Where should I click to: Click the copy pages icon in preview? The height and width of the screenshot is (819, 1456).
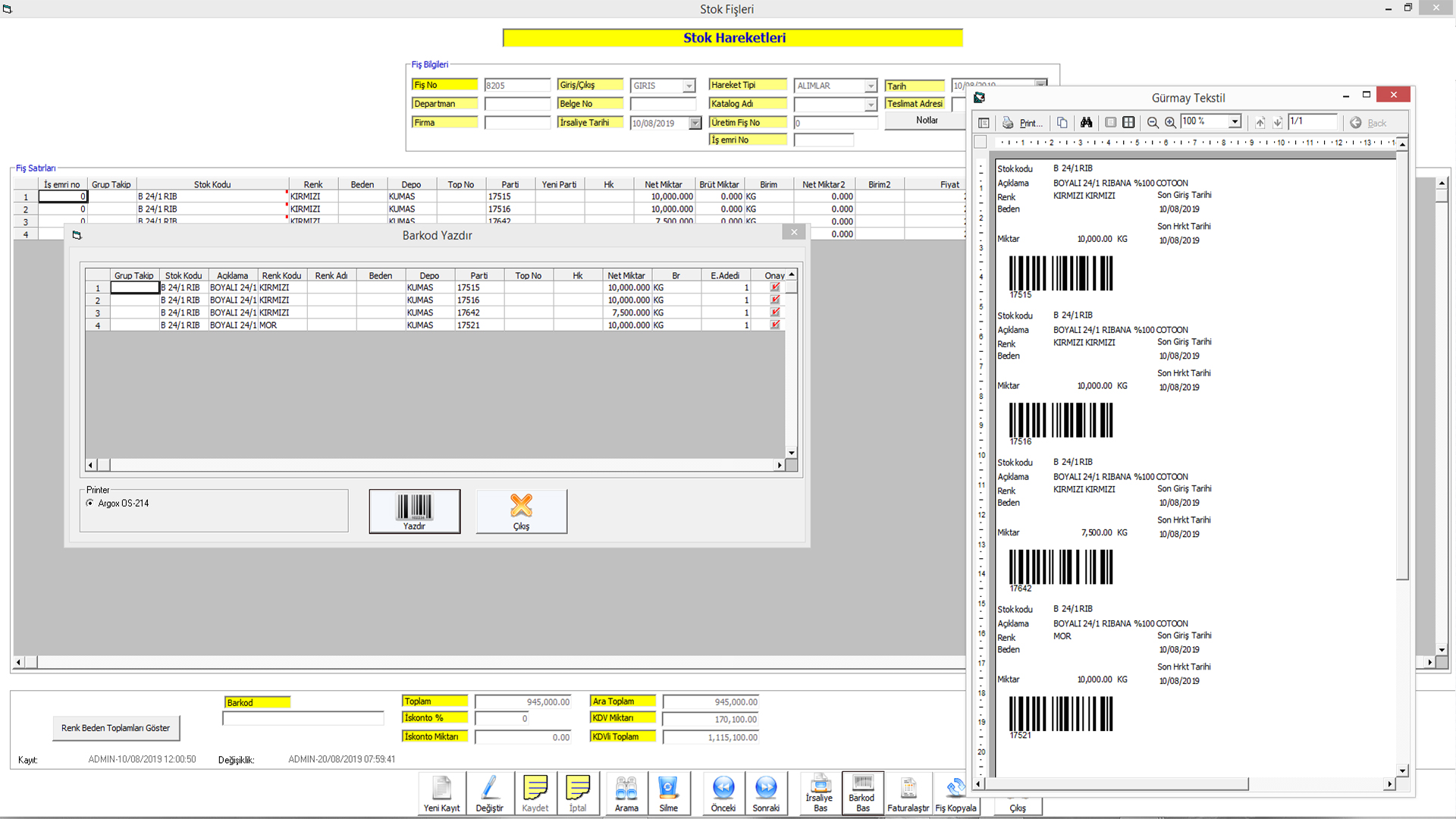click(x=1062, y=123)
